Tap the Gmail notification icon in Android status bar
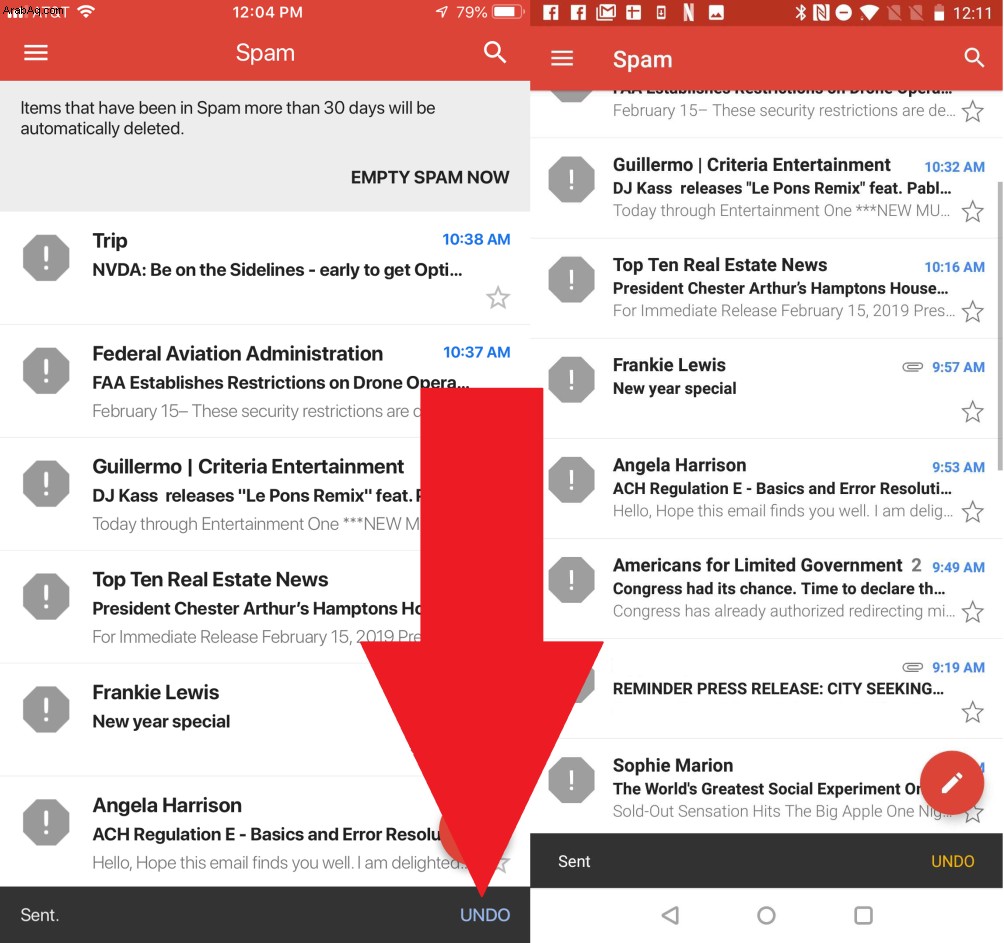 coord(606,12)
